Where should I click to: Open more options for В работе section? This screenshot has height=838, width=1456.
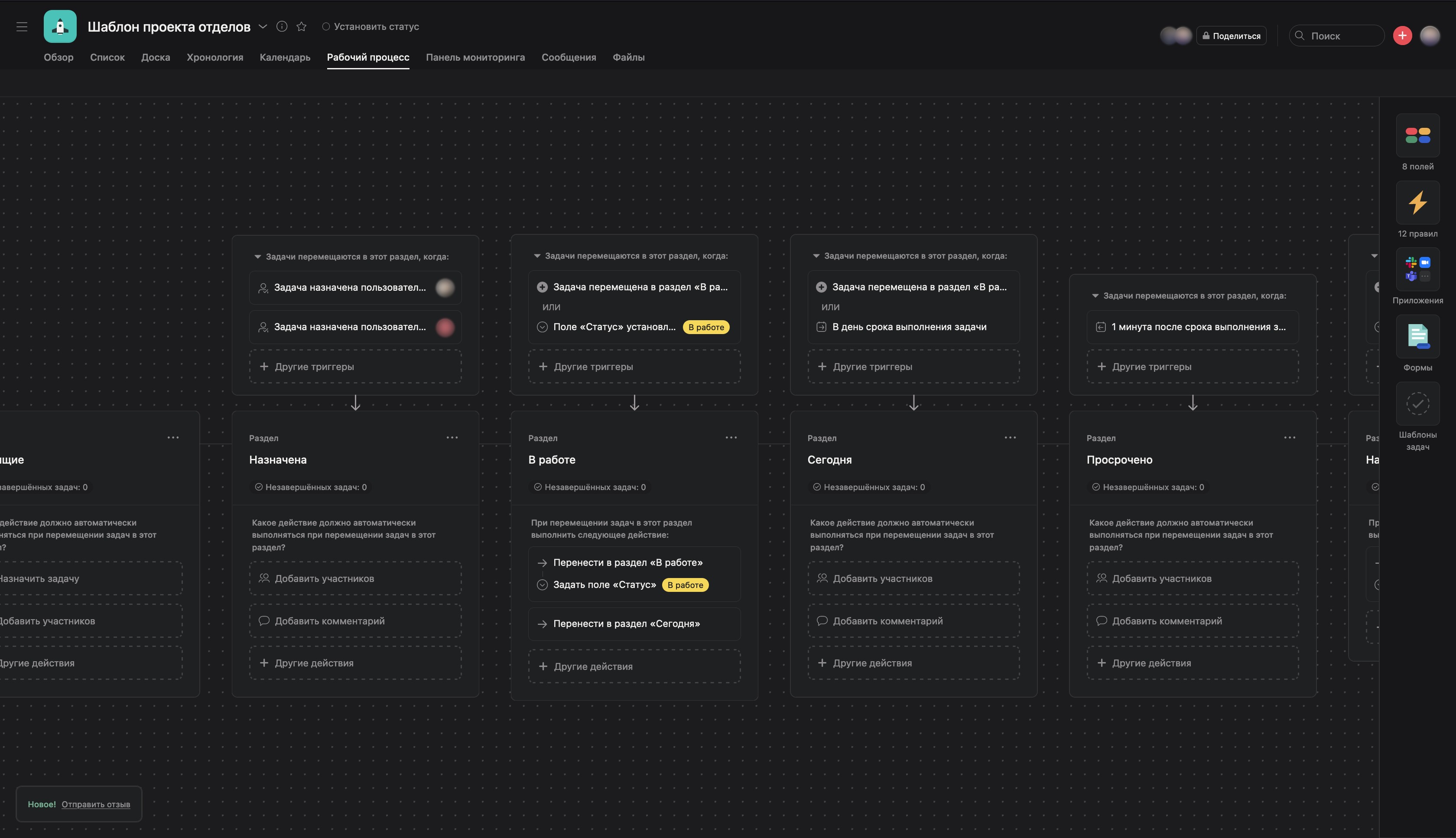coord(731,438)
